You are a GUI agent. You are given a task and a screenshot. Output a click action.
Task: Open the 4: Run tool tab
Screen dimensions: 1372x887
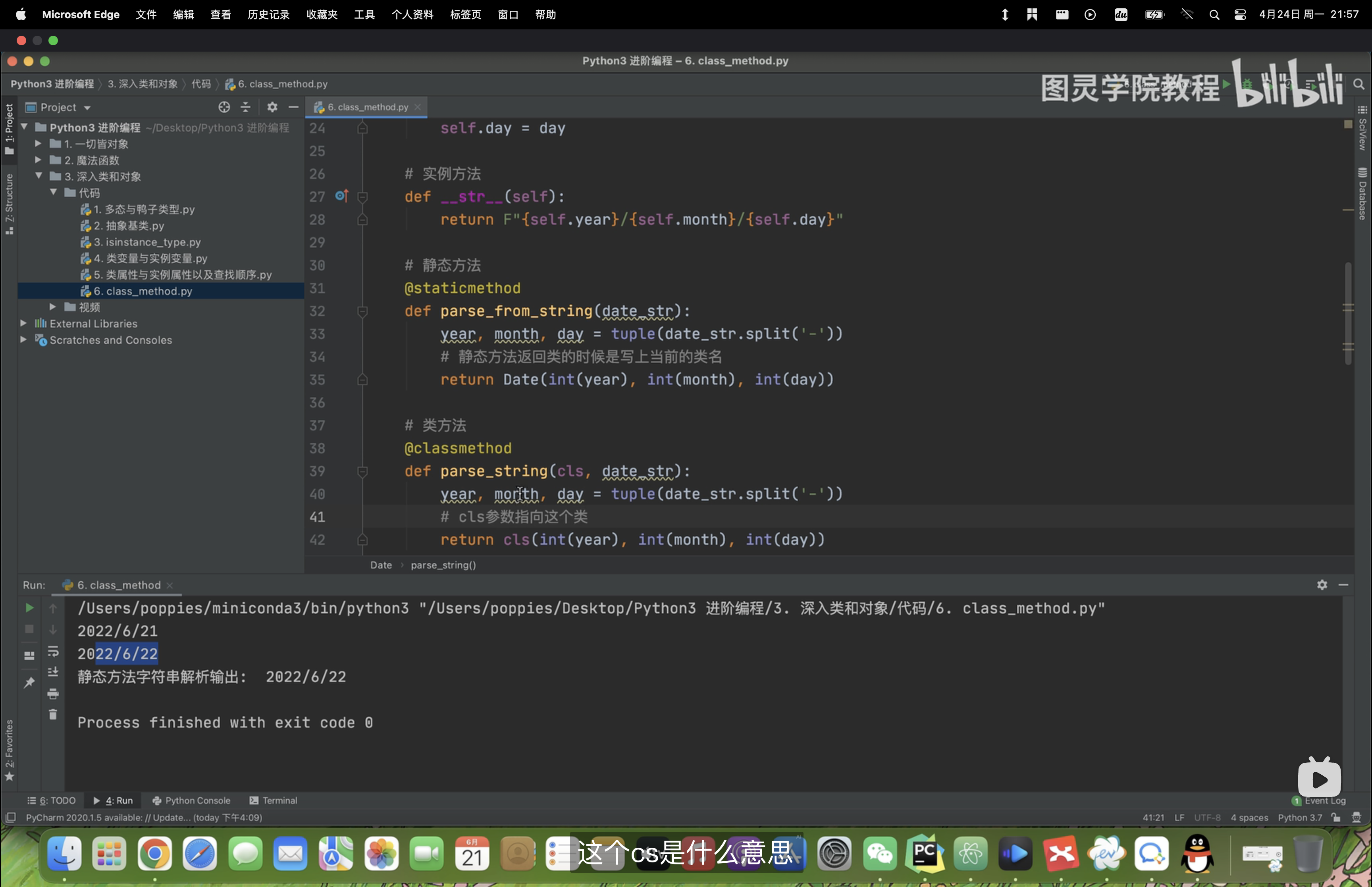[113, 800]
